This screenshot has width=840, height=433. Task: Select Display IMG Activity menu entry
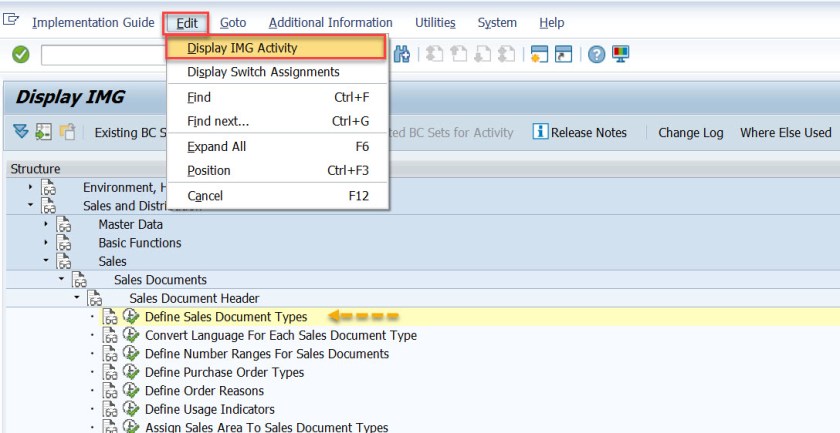(x=242, y=47)
